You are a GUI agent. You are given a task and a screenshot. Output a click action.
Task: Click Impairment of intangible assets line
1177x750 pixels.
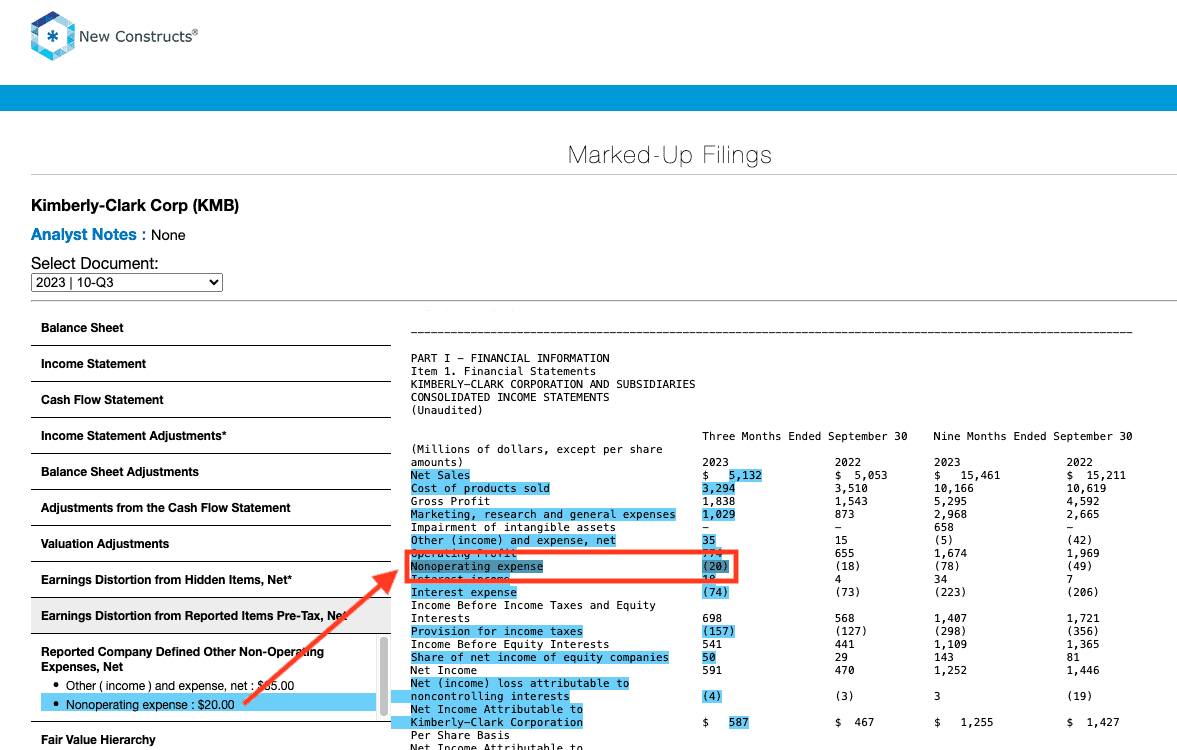pyautogui.click(x=513, y=527)
